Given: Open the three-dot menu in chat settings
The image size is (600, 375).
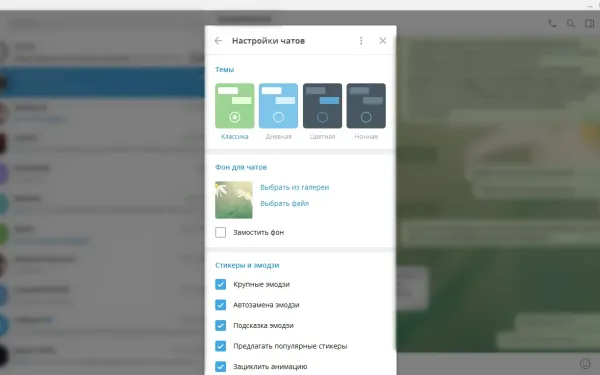Looking at the screenshot, I should click(x=361, y=41).
